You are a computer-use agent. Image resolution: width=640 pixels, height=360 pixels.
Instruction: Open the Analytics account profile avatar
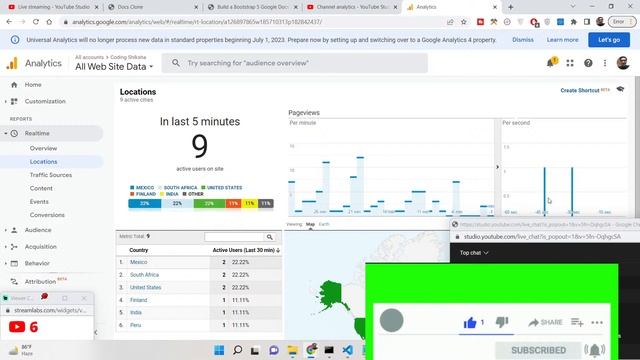623,63
